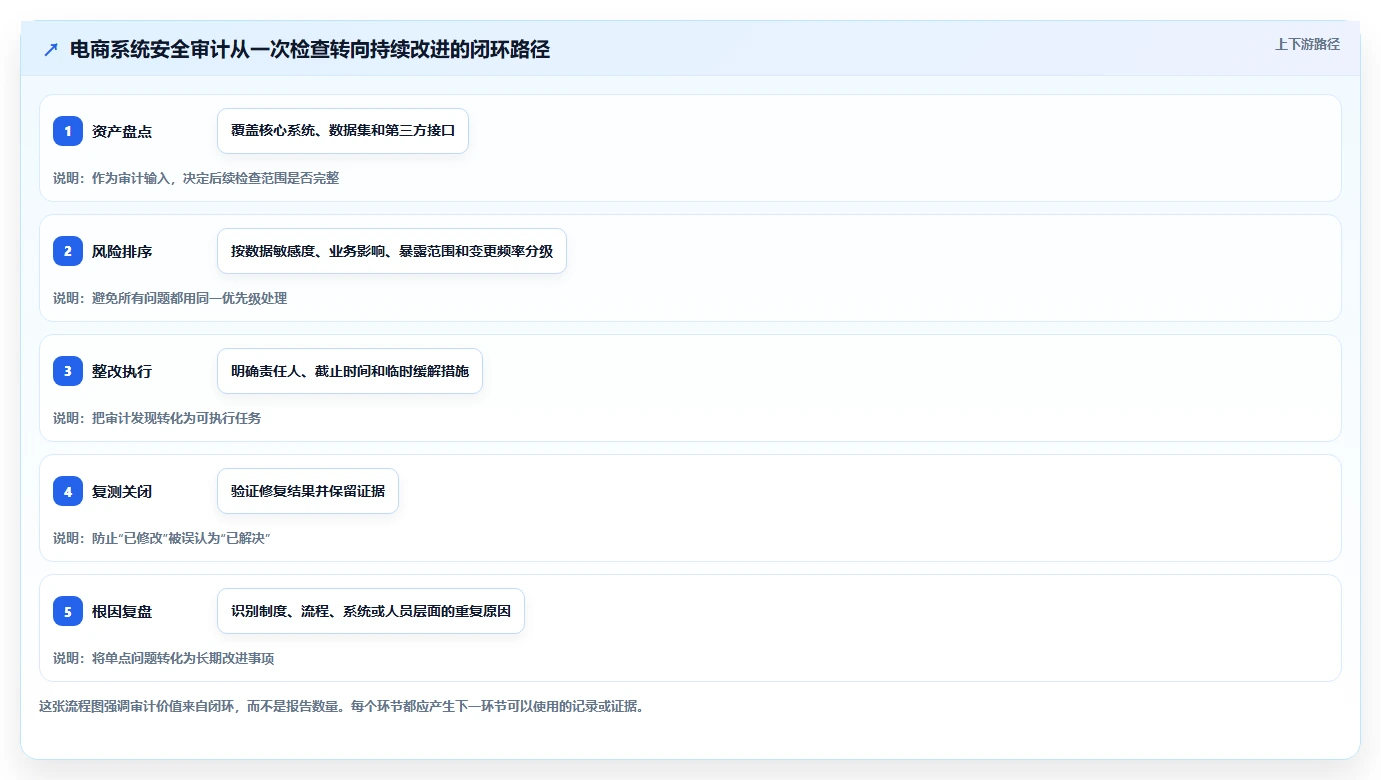Select step number 3 badge
The height and width of the screenshot is (780, 1381).
(68, 371)
